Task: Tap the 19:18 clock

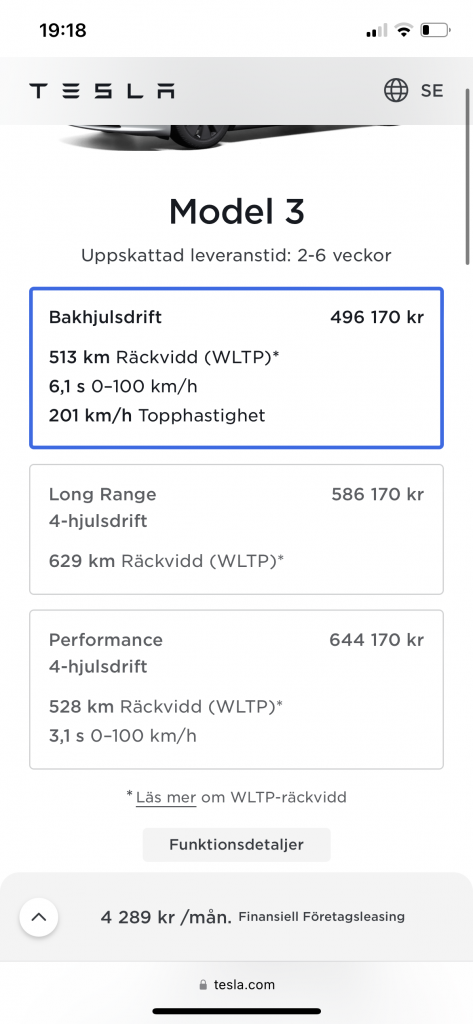Action: pos(63,30)
